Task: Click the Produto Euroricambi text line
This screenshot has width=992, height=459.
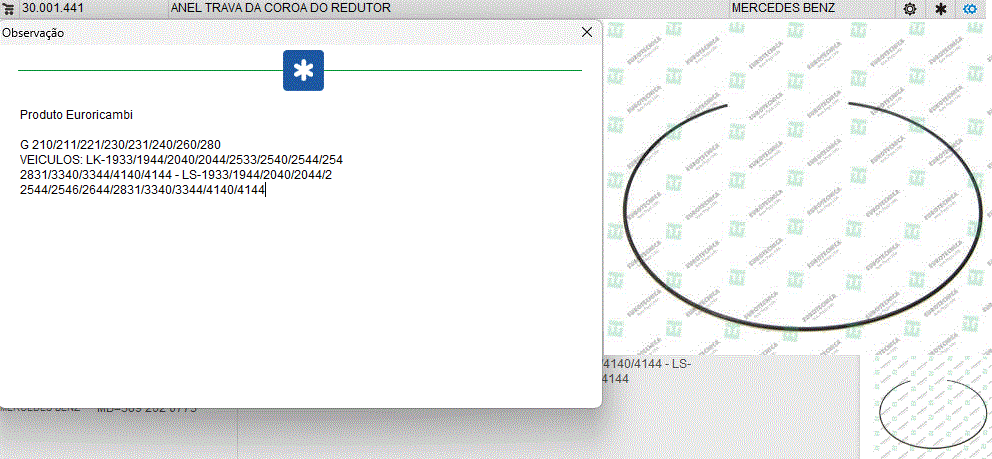Action: click(x=76, y=115)
